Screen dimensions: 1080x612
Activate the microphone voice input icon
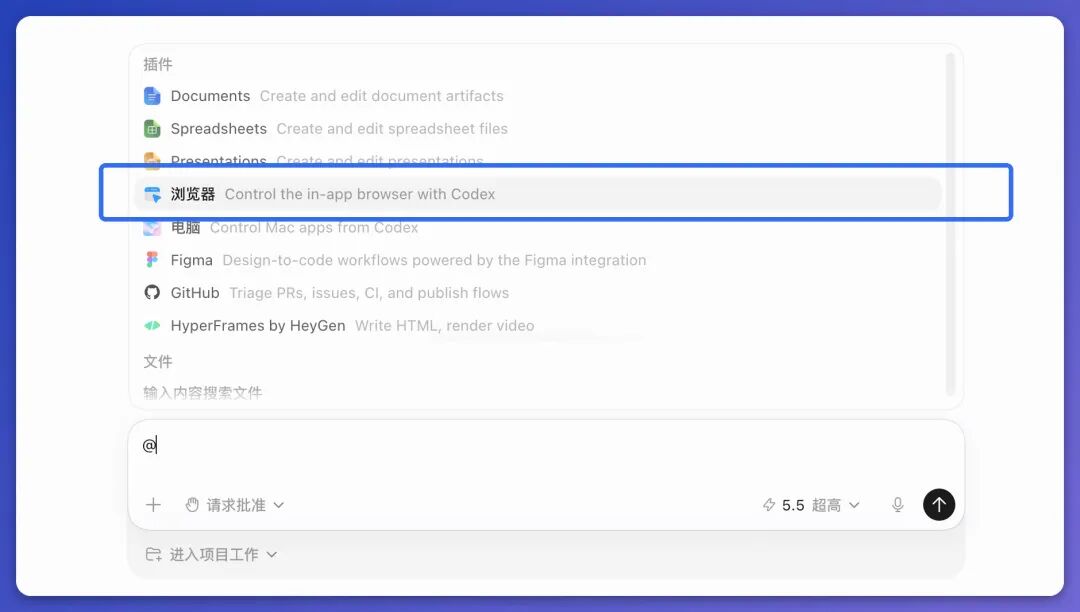pyautogui.click(x=897, y=505)
